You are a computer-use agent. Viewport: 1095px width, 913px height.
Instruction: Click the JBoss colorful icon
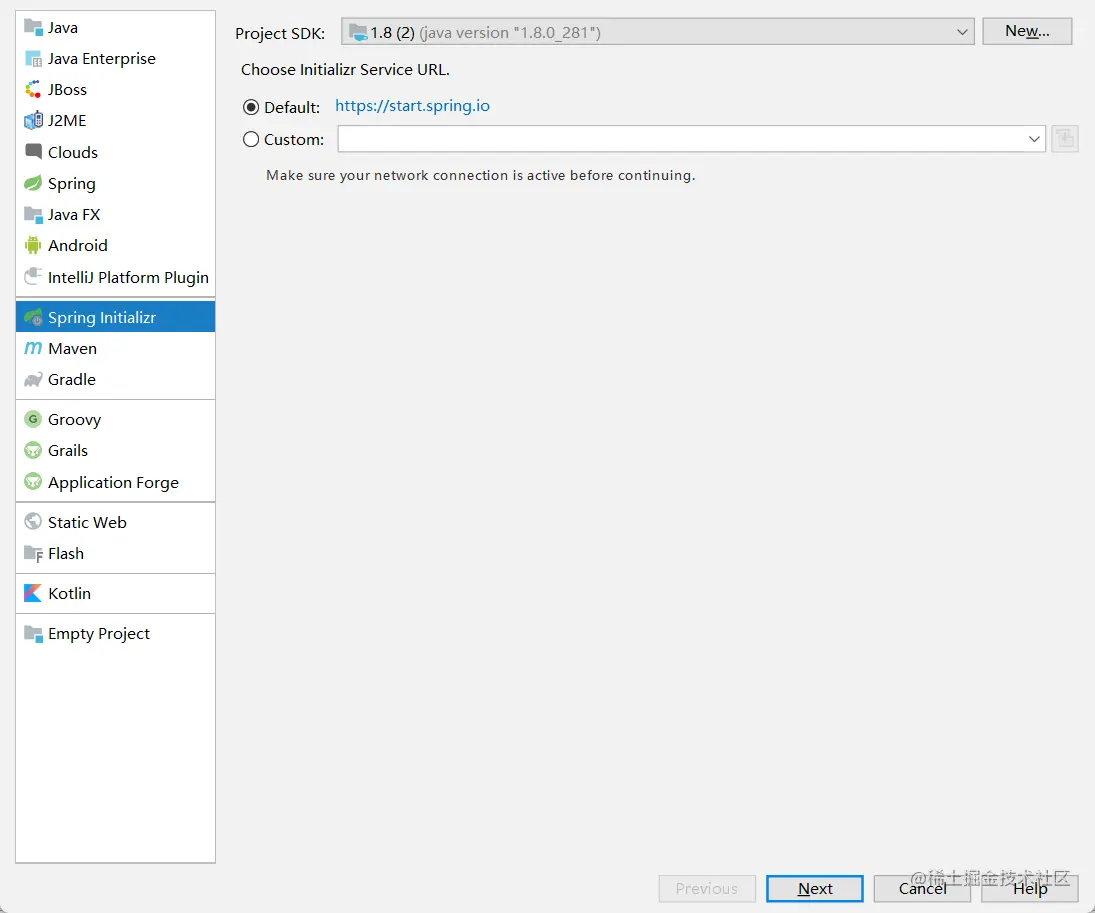click(33, 89)
